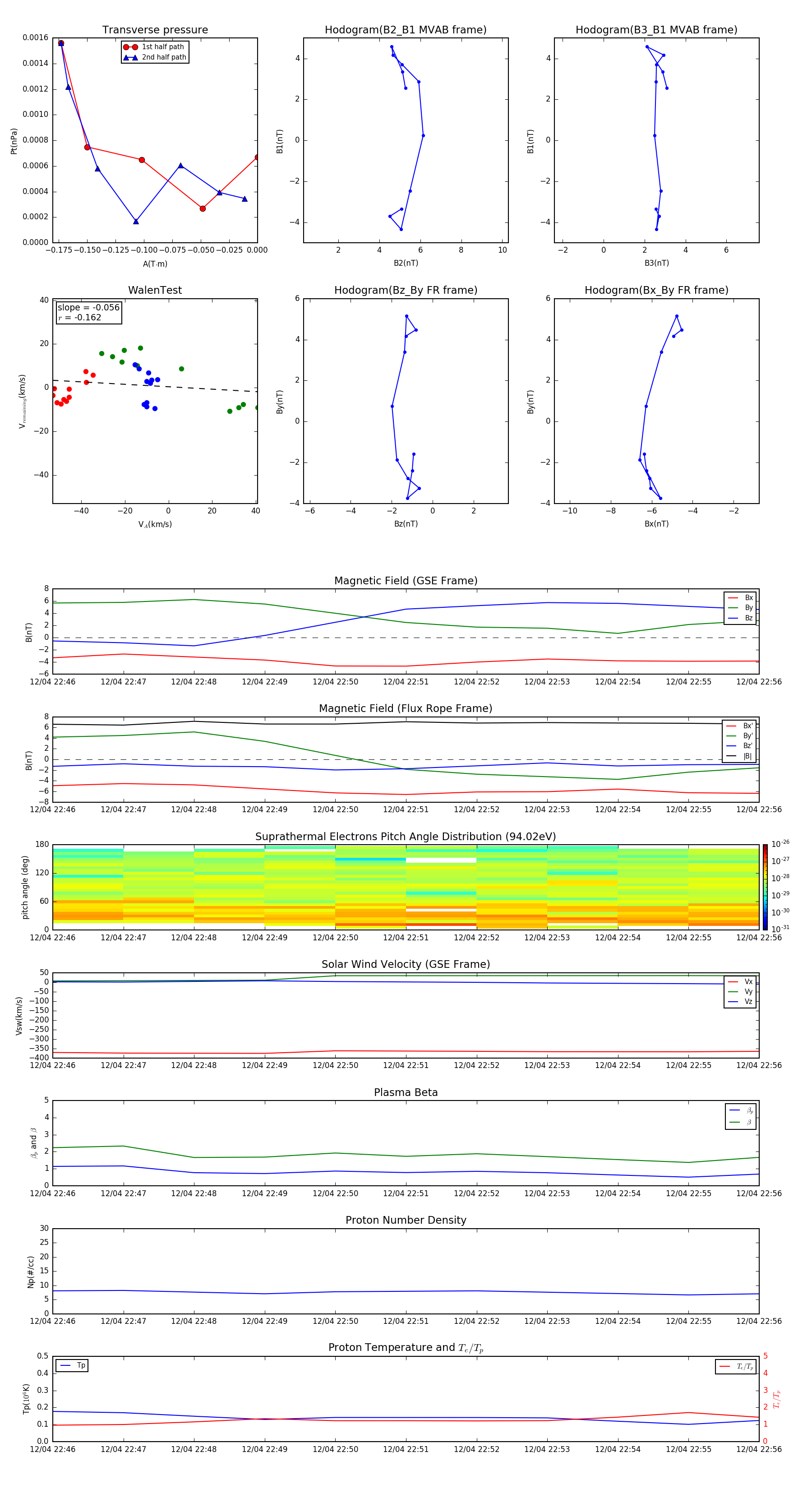Click the 'Magnetic Field (Flux Rope Frame)' title

406,709
